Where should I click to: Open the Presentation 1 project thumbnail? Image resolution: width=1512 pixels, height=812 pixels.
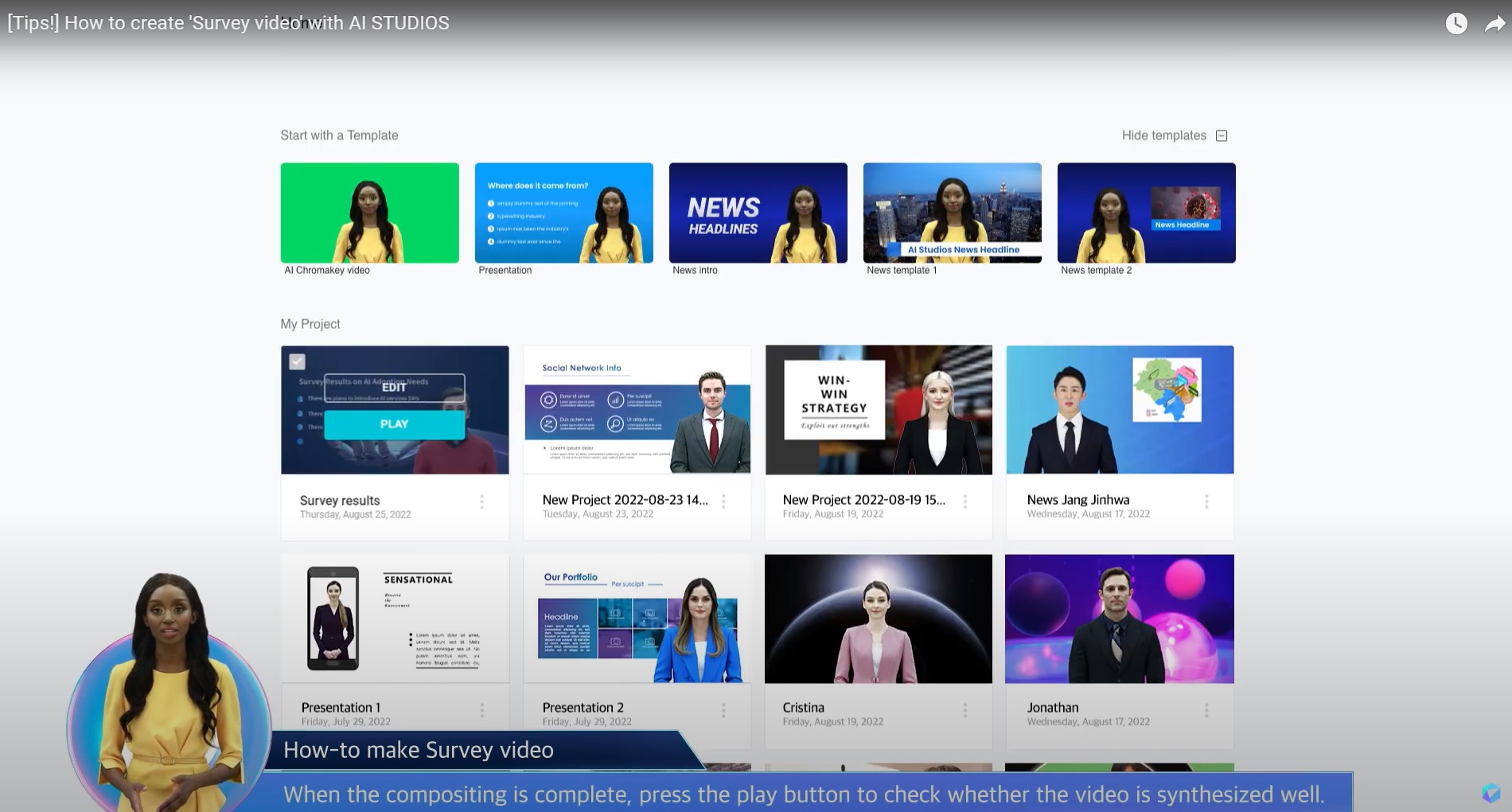[395, 619]
